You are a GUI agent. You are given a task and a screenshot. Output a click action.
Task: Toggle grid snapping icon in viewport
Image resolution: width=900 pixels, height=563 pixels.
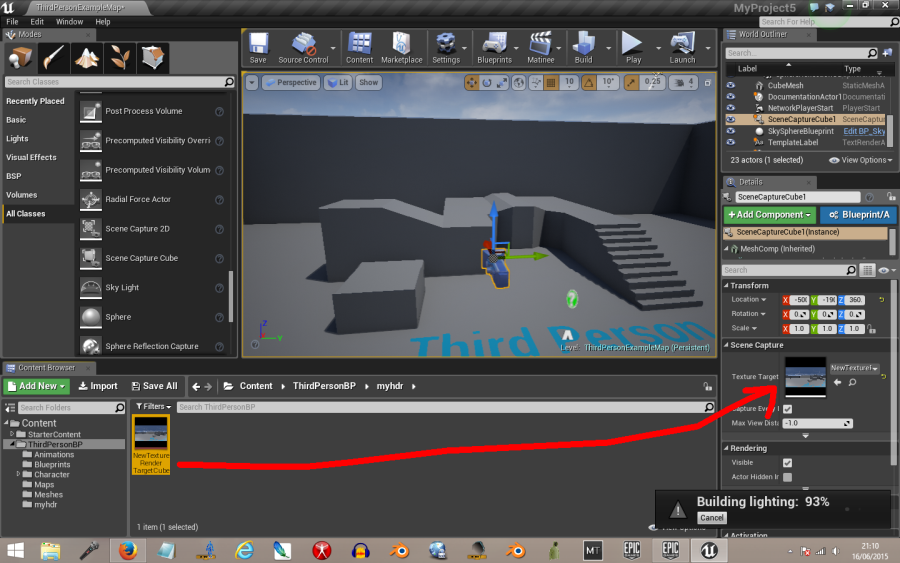click(x=551, y=83)
